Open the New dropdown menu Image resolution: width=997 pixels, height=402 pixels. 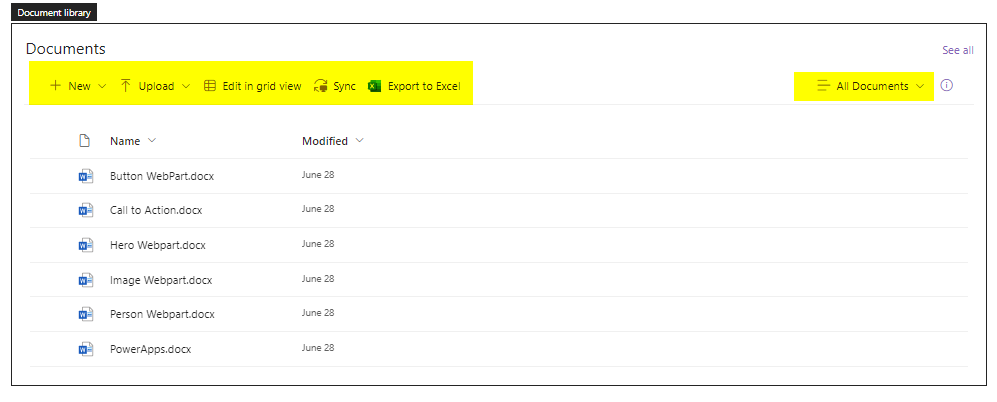tap(78, 86)
